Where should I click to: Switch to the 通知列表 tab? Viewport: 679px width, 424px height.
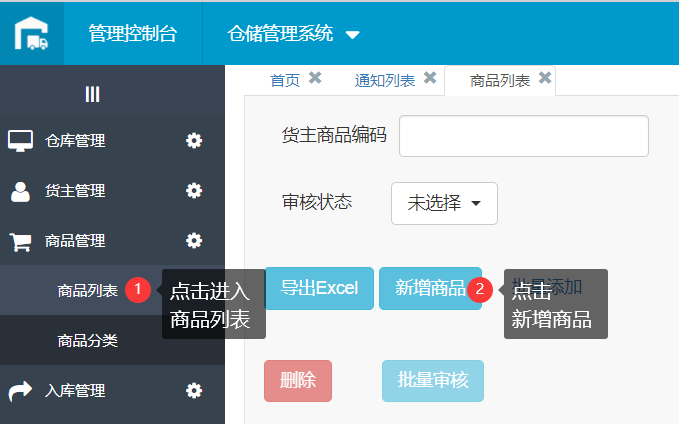click(385, 80)
